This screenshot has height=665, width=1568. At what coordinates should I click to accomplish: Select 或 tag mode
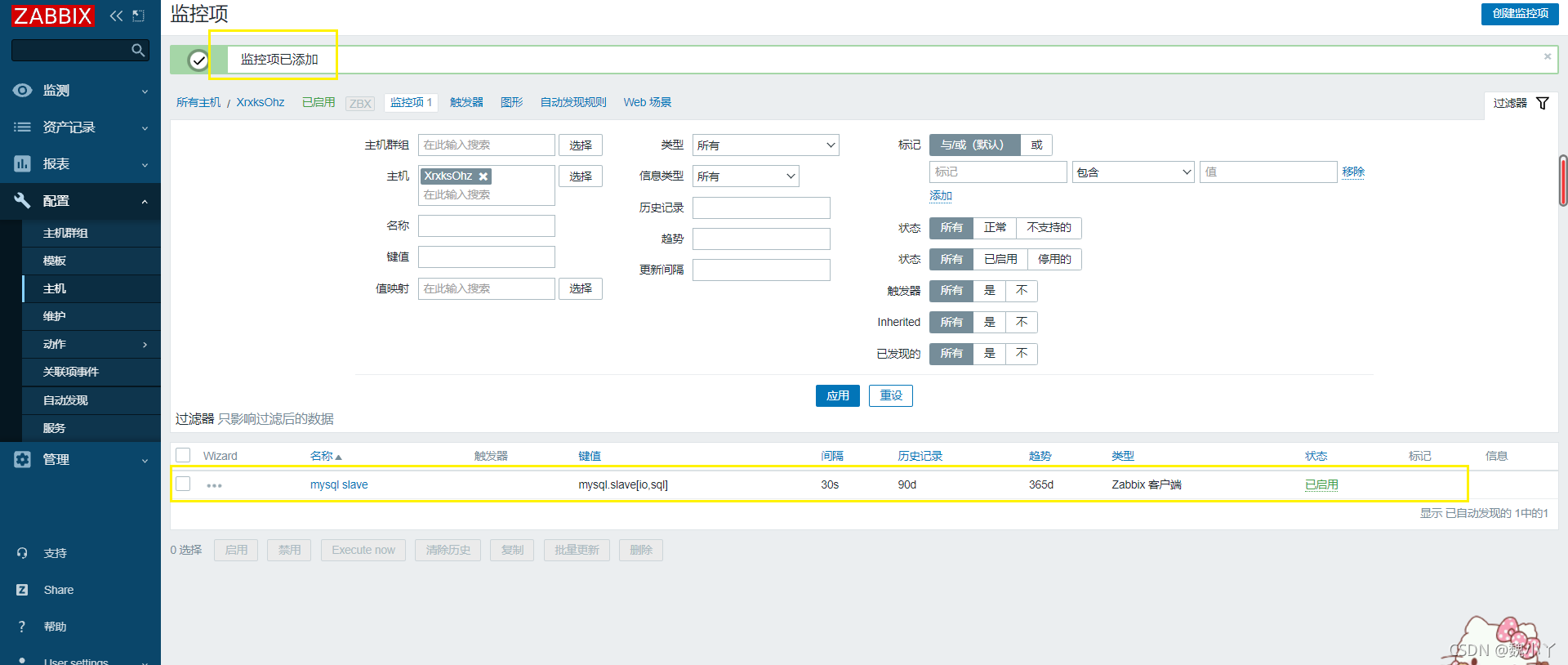click(x=1036, y=145)
